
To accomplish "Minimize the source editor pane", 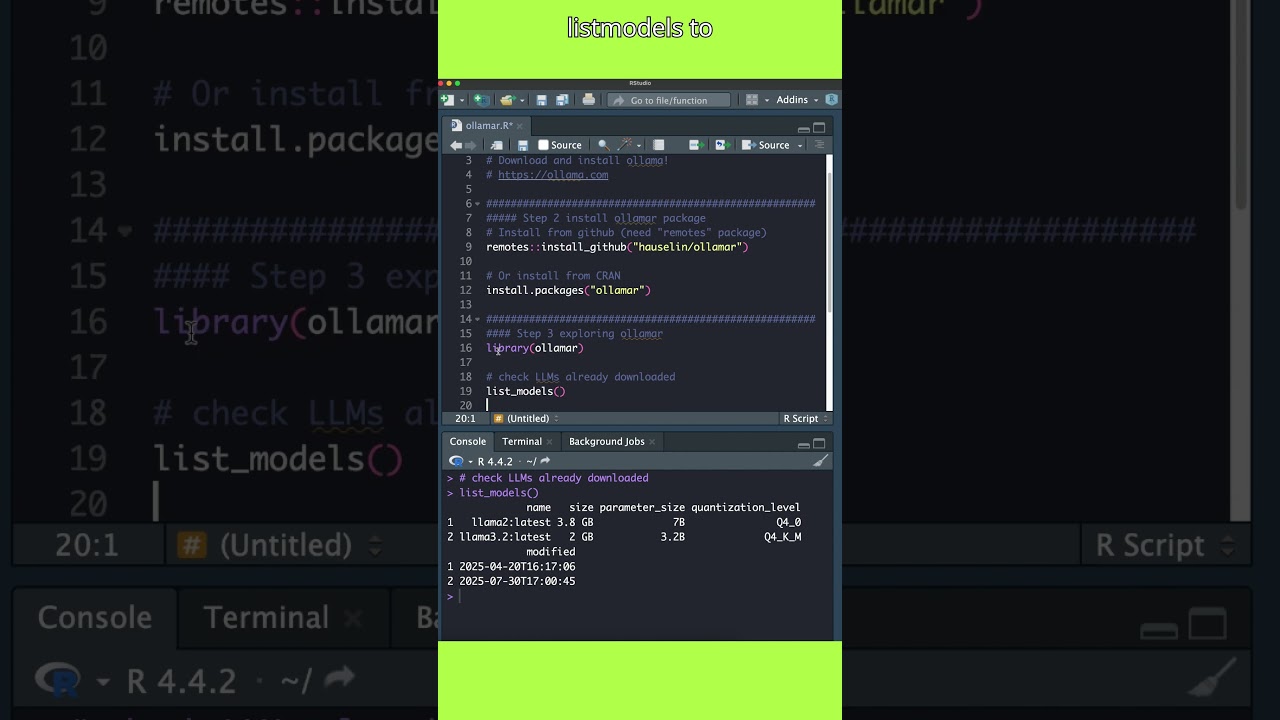I will [803, 129].
